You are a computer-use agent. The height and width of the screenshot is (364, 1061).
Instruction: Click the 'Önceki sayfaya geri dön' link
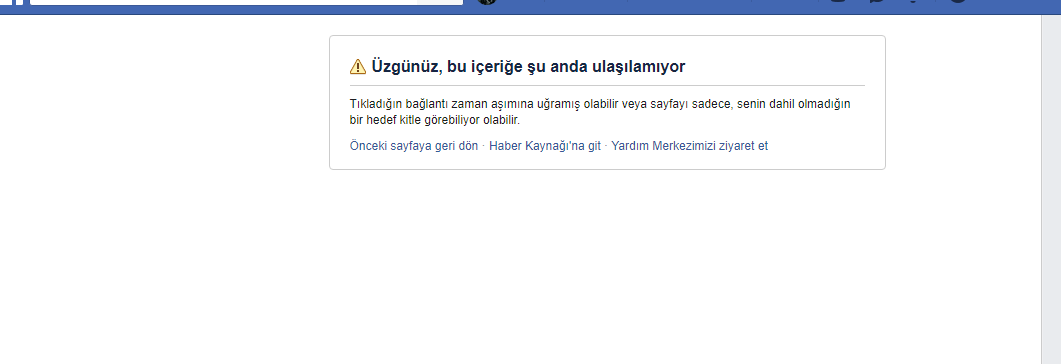413,145
